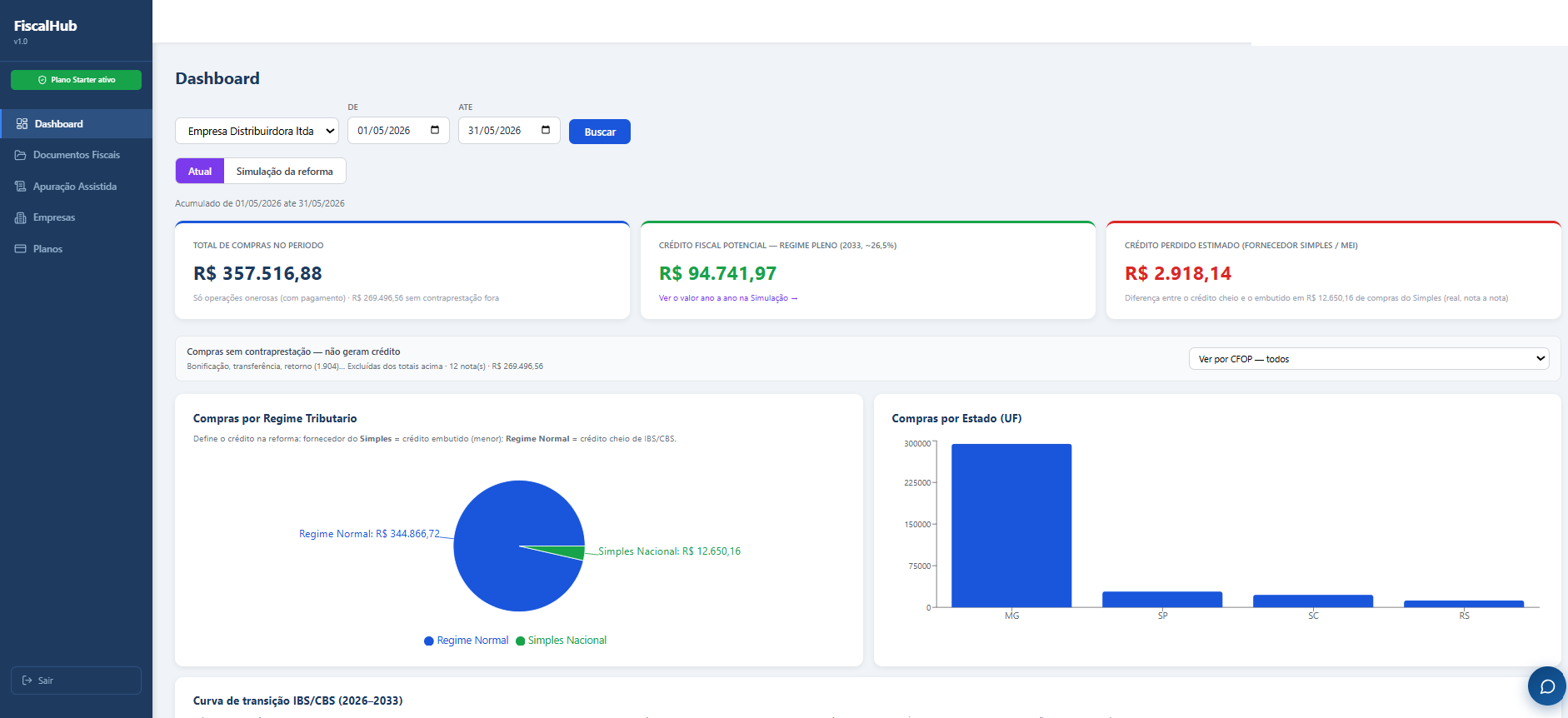This screenshot has height=718, width=1568.
Task: Click the DE date field 01/05/2026
Action: coord(398,130)
